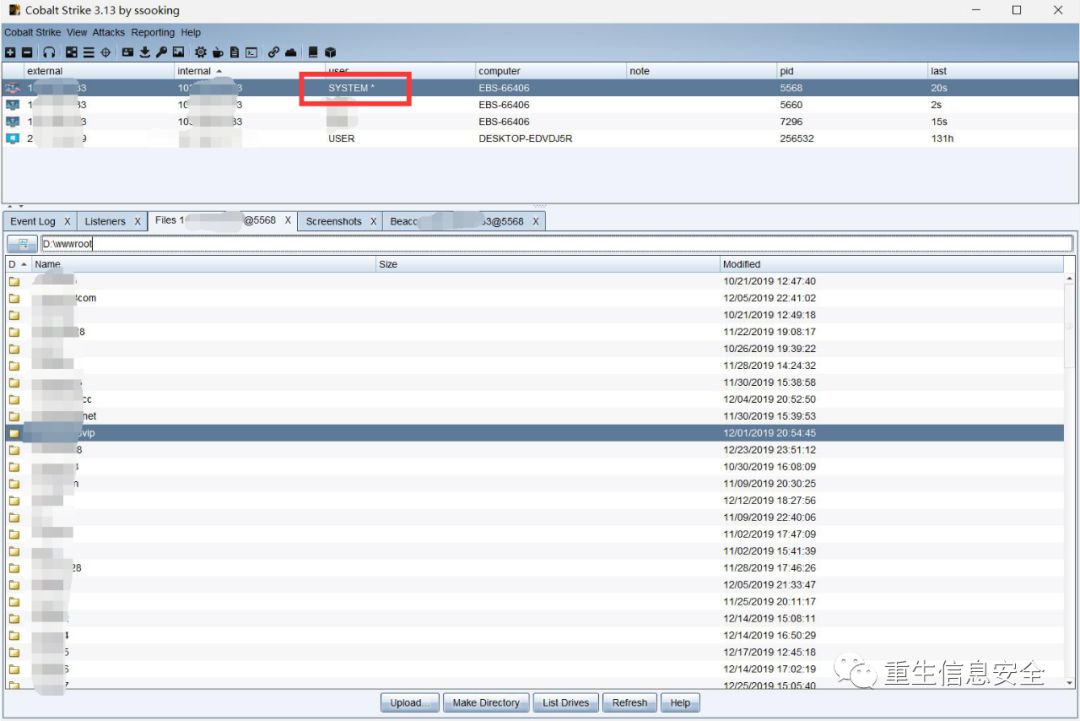Select the session with pid 5660

[x=540, y=105]
